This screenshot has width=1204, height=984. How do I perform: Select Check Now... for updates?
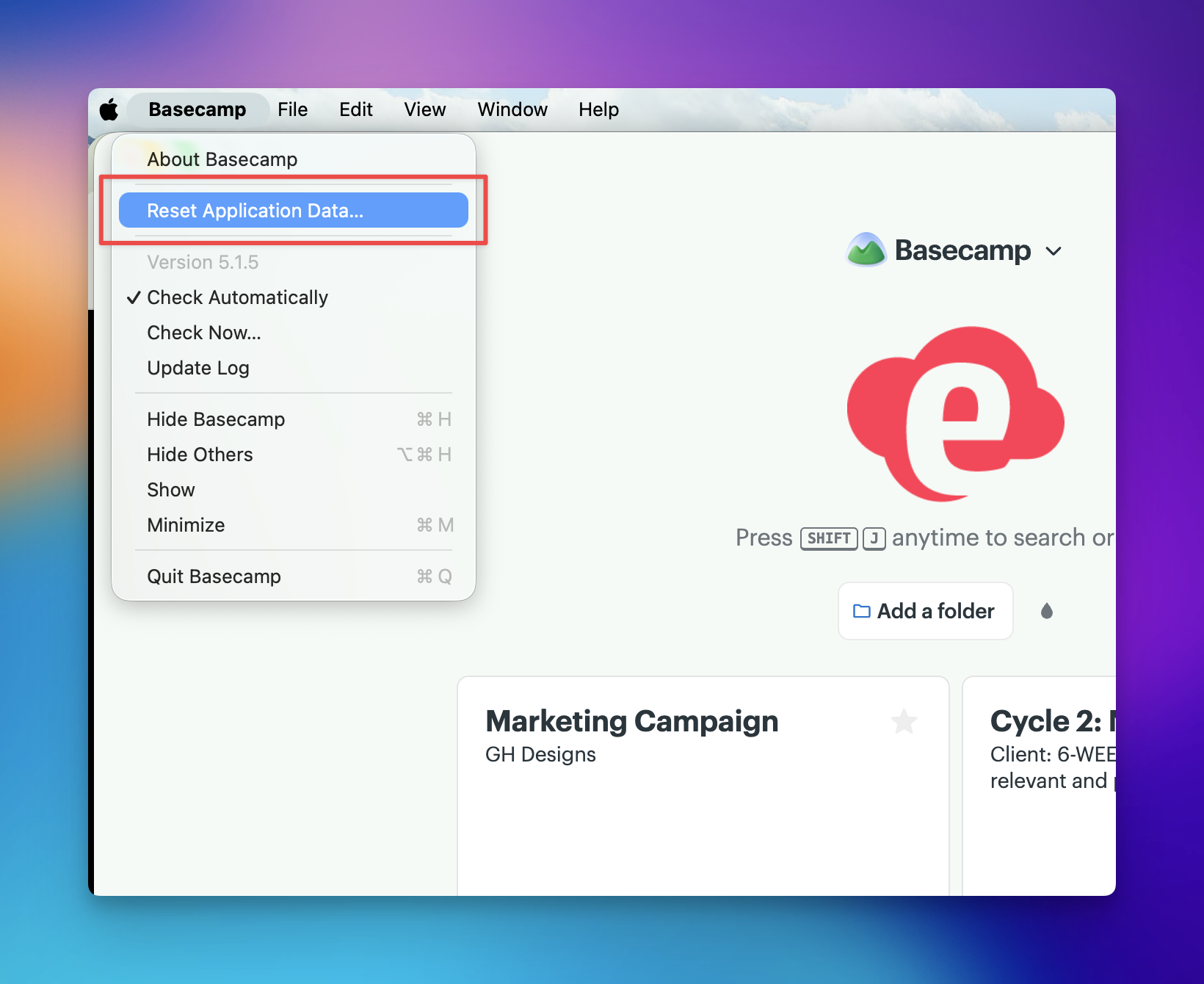[x=294, y=333]
